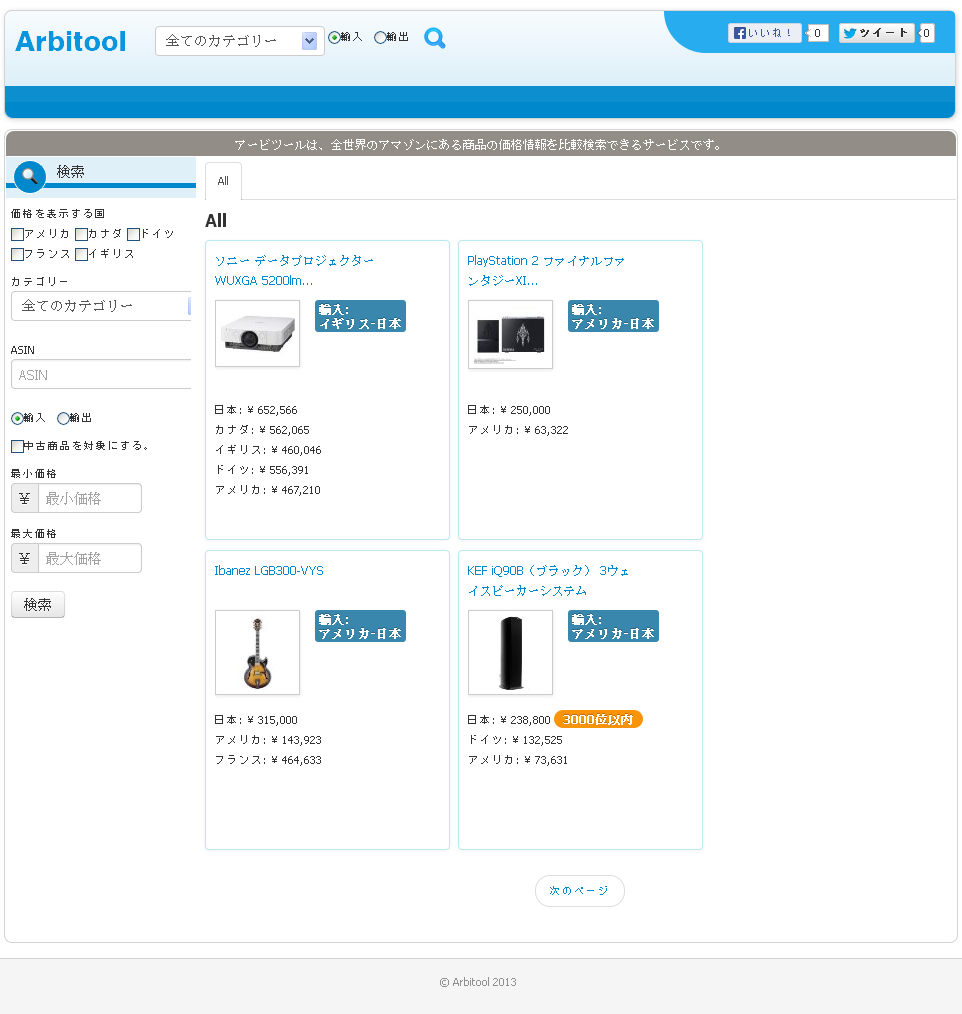Open the ソニー データプロジェクター product link
This screenshot has width=962, height=1014.
click(294, 270)
